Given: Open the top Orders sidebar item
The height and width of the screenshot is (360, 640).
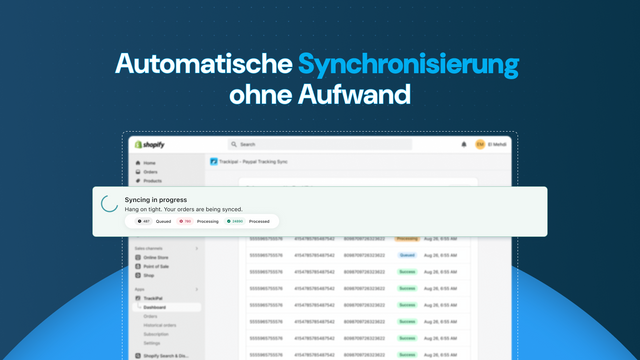Looking at the screenshot, I should tap(150, 172).
